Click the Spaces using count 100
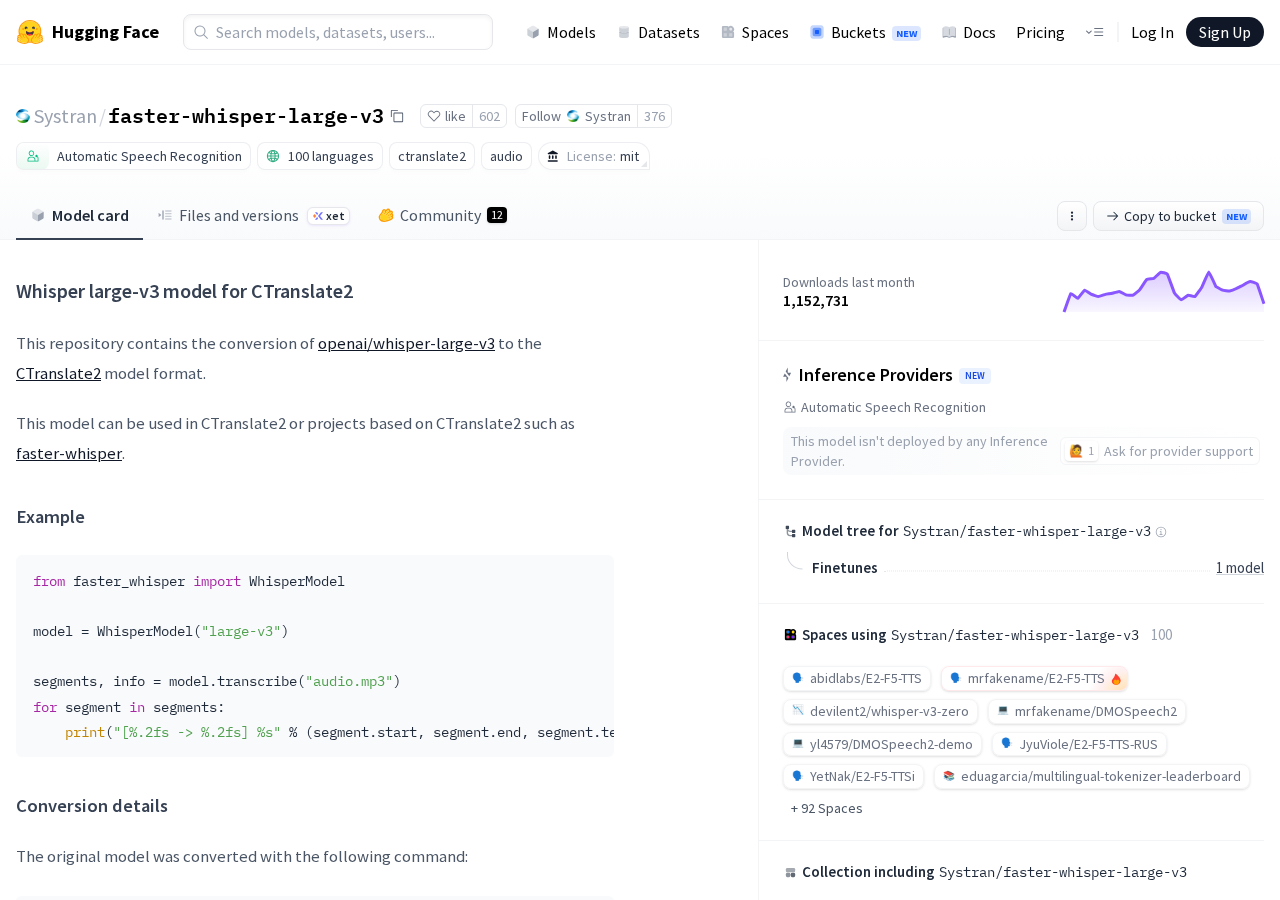The image size is (1280, 900). click(1161, 635)
